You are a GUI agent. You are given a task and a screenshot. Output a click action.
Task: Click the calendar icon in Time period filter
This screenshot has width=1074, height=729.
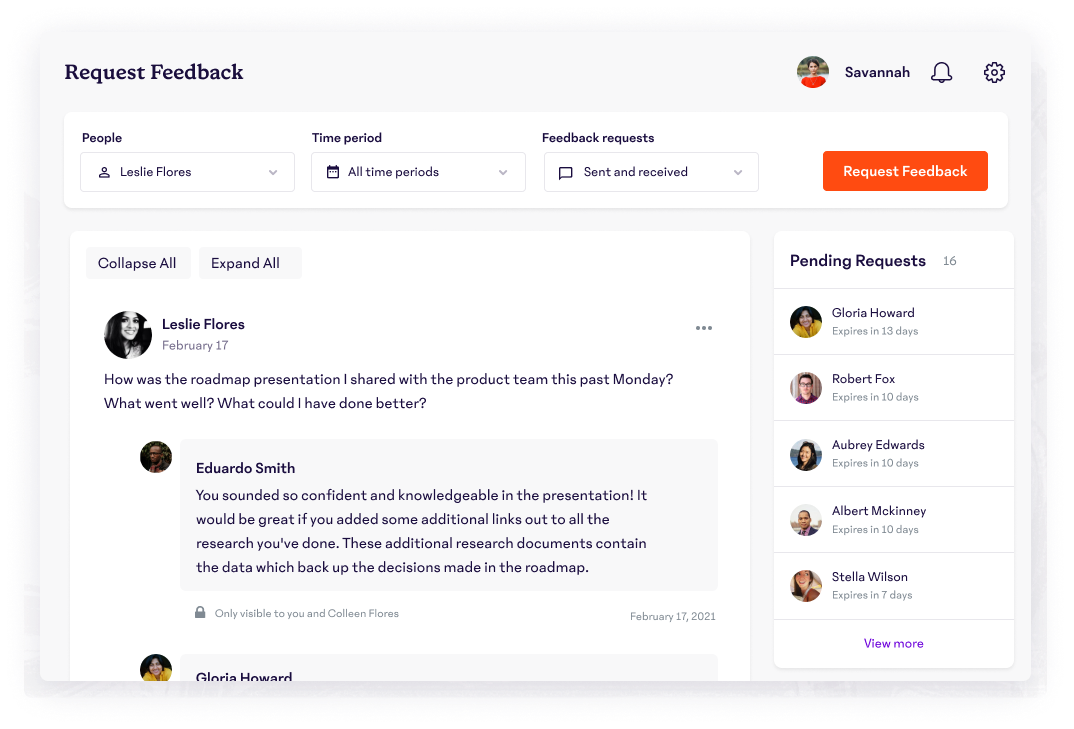[x=333, y=172]
